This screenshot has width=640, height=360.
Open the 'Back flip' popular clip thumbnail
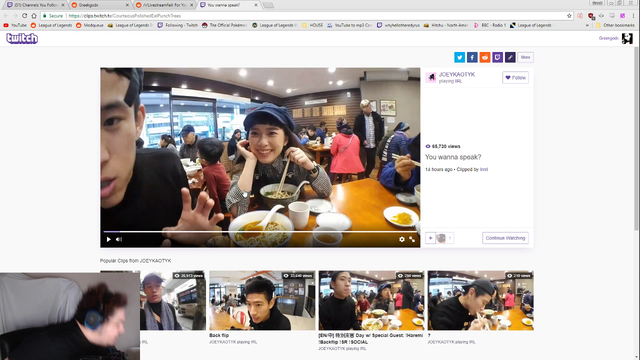pos(262,300)
